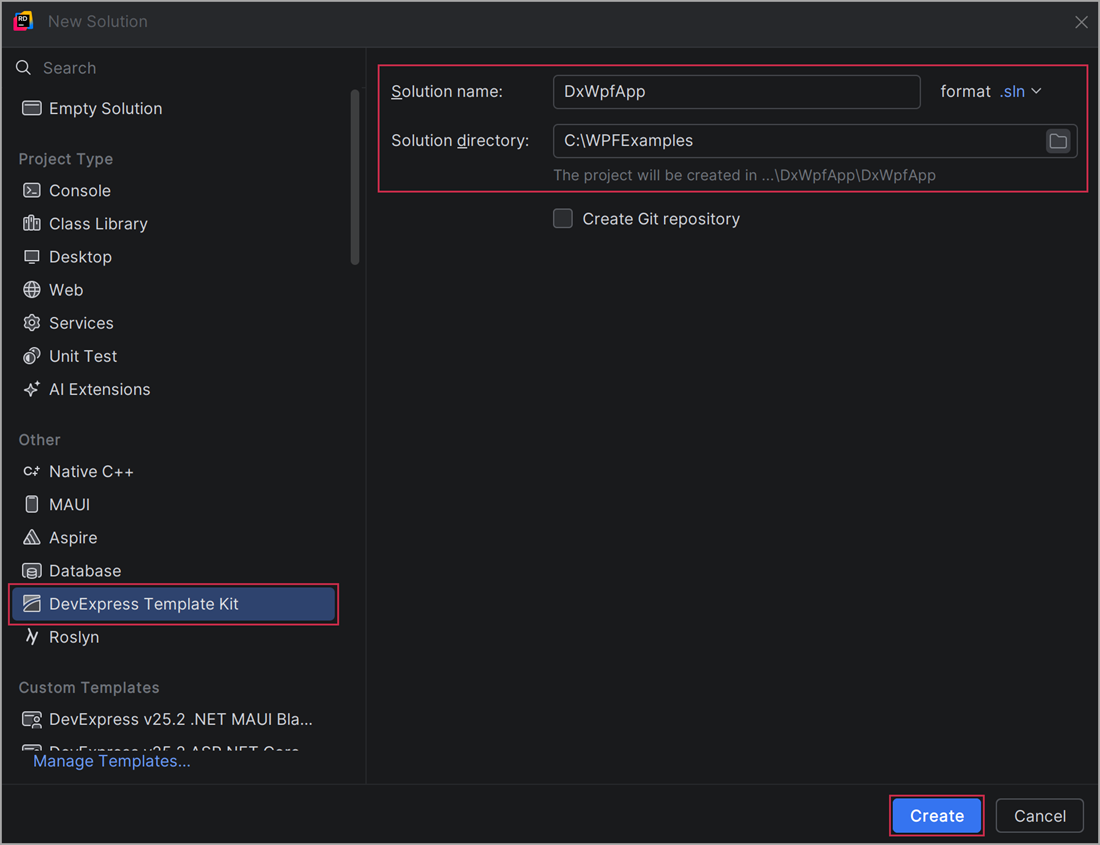Choose the Desktop project type

click(81, 256)
